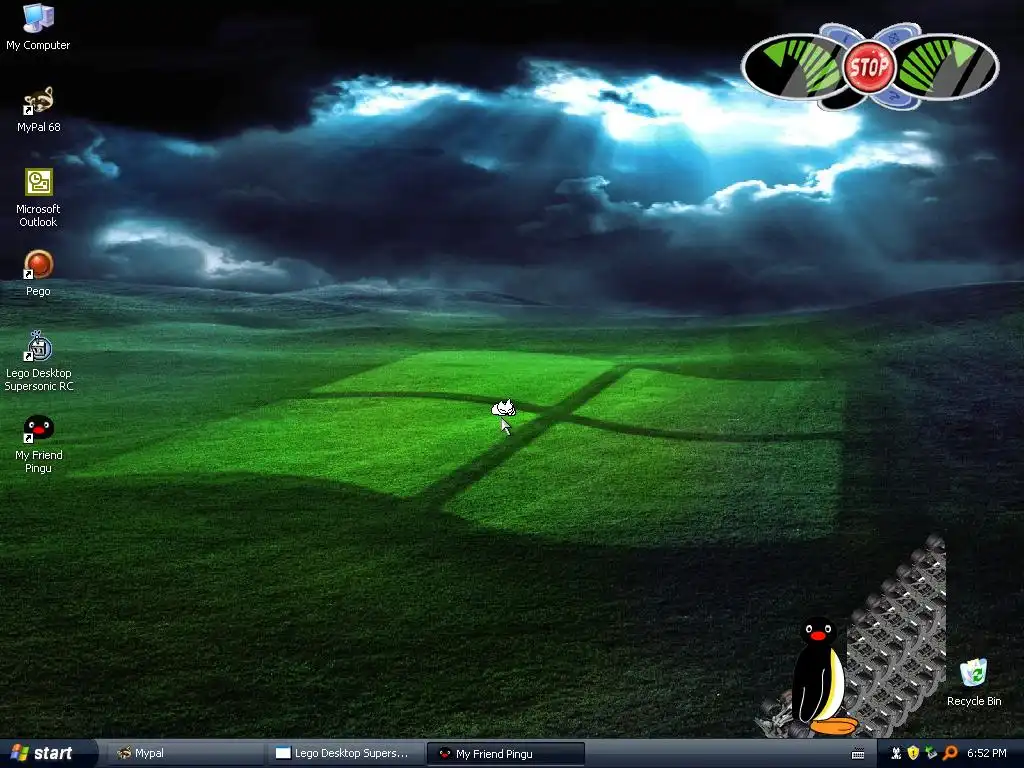This screenshot has width=1024, height=768.
Task: Switch to My Friend Pingu taskbar button
Action: (x=505, y=754)
